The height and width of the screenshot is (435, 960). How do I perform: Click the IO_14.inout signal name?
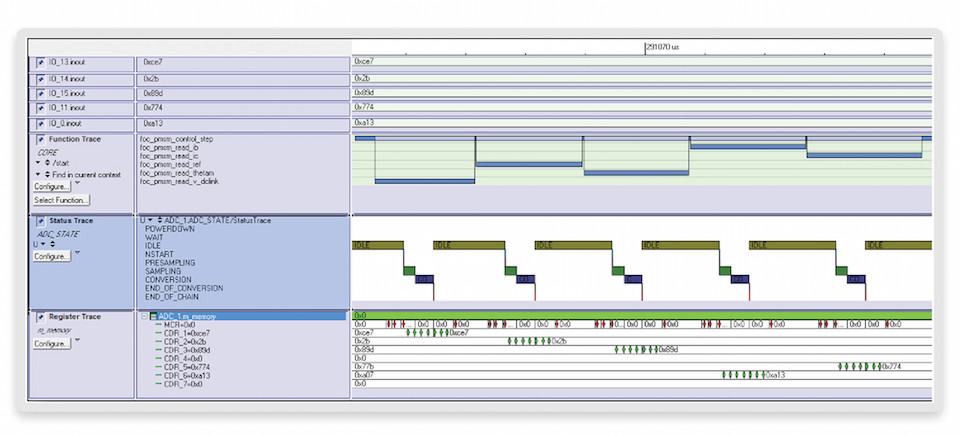pyautogui.click(x=67, y=79)
